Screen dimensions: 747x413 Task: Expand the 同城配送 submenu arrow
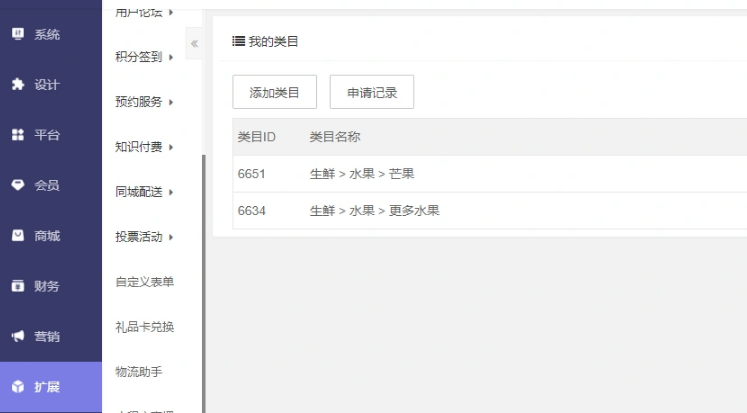coord(171,192)
